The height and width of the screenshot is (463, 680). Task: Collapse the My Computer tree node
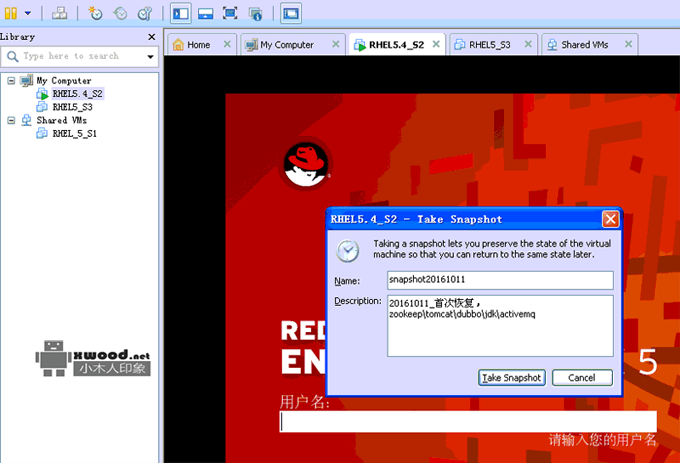(11, 81)
